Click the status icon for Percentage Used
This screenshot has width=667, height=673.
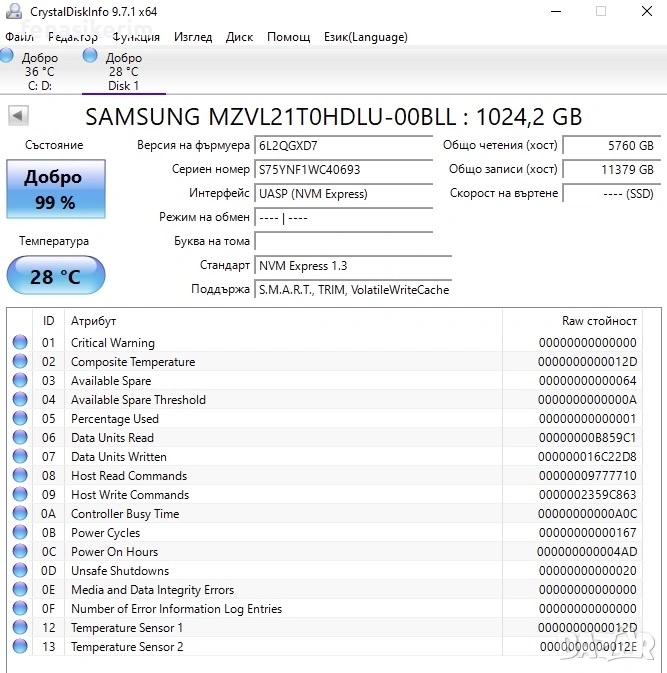[x=20, y=419]
